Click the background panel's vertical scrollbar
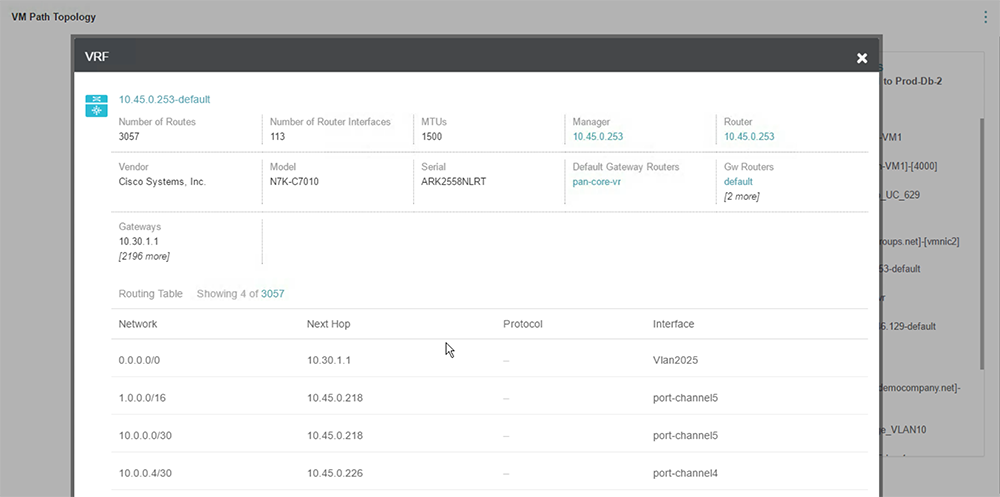 [982, 242]
